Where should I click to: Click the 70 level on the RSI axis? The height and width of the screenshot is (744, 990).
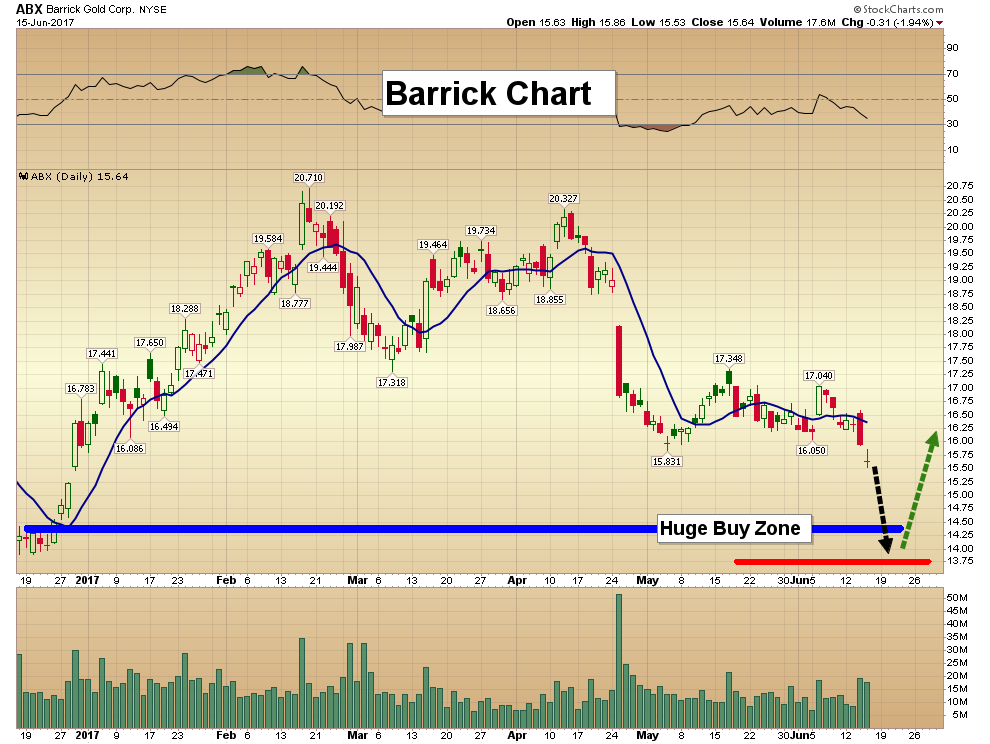953,74
